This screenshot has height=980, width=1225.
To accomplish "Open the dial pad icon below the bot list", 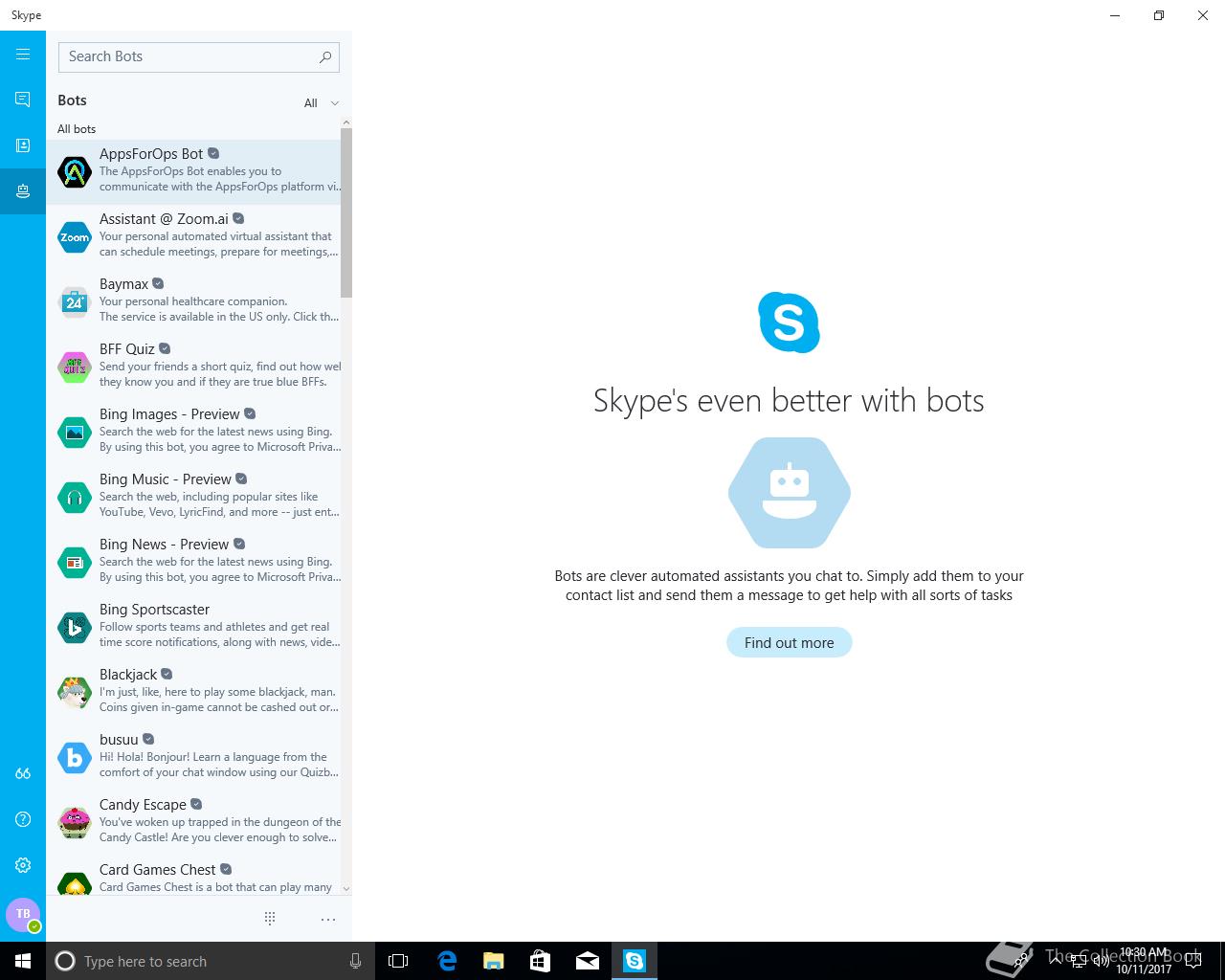I will (x=270, y=919).
